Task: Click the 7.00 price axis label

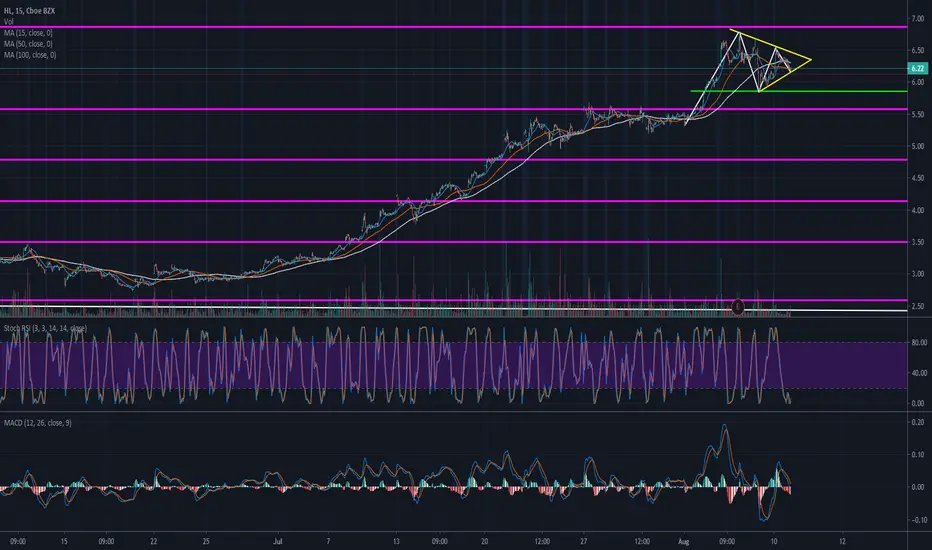Action: pyautogui.click(x=918, y=19)
